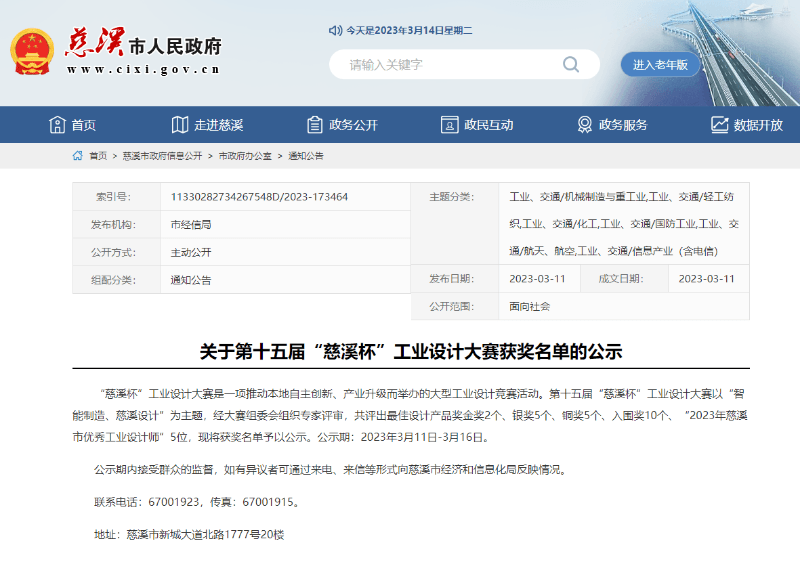
Task: Open the 首页 navigation menu
Action: pos(72,125)
